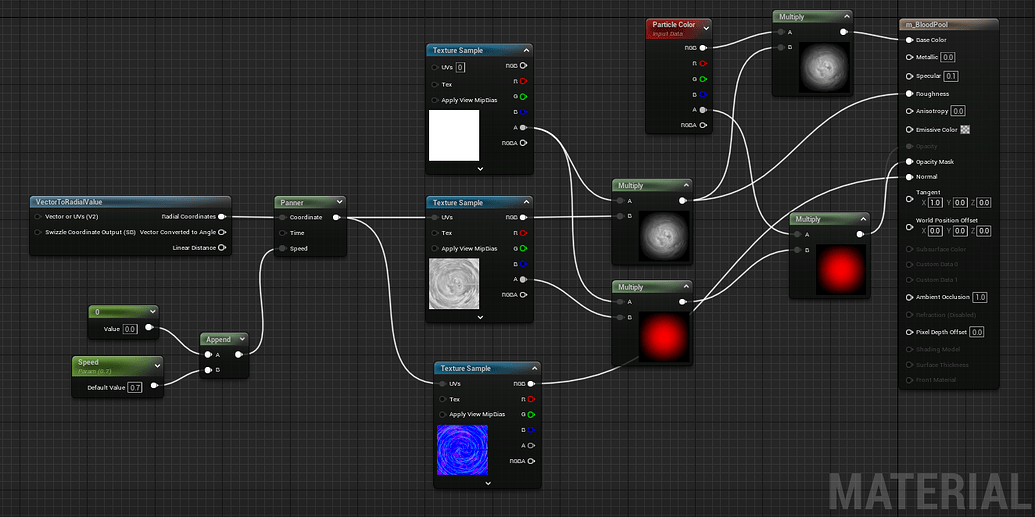
Task: Open Particle Color node chevron dropdown
Action: tap(706, 28)
